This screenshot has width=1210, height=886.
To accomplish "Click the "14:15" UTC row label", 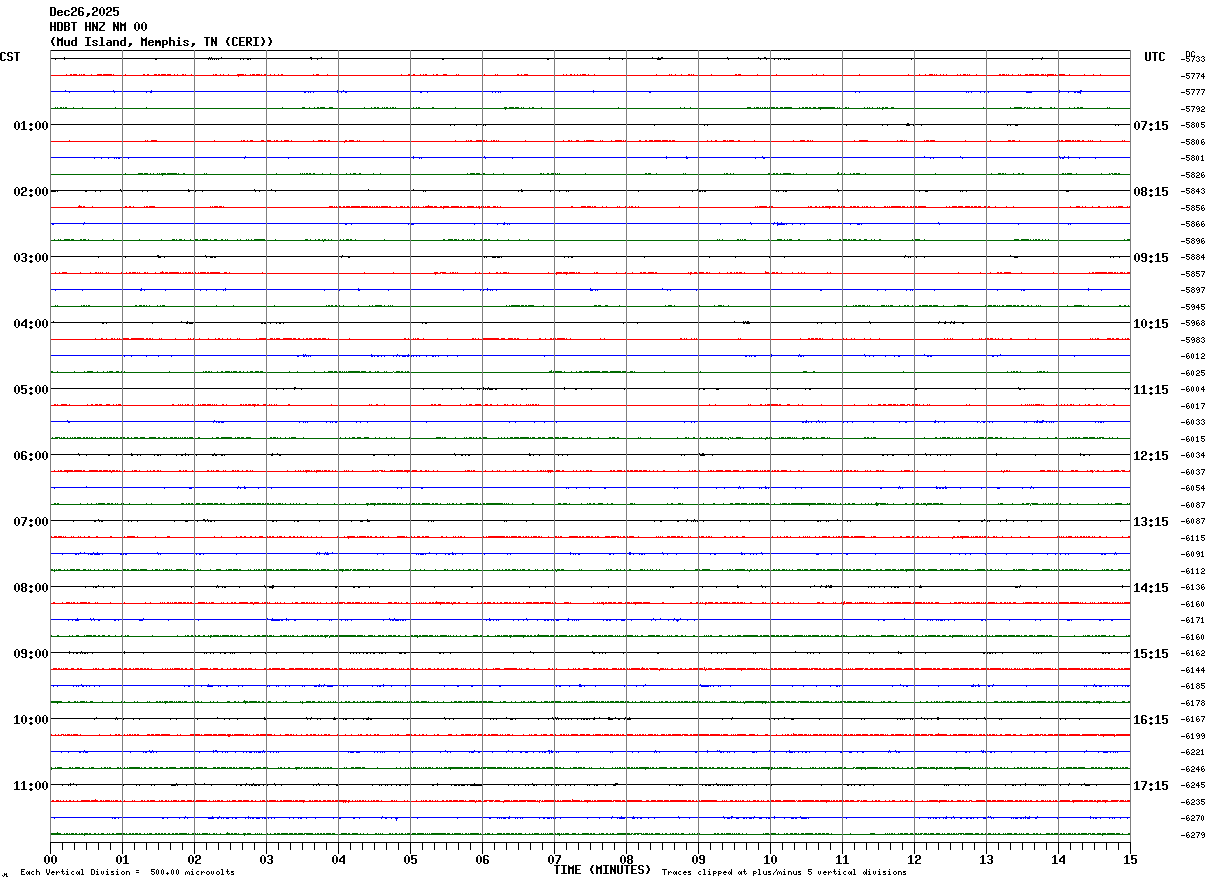I will [x=1151, y=587].
